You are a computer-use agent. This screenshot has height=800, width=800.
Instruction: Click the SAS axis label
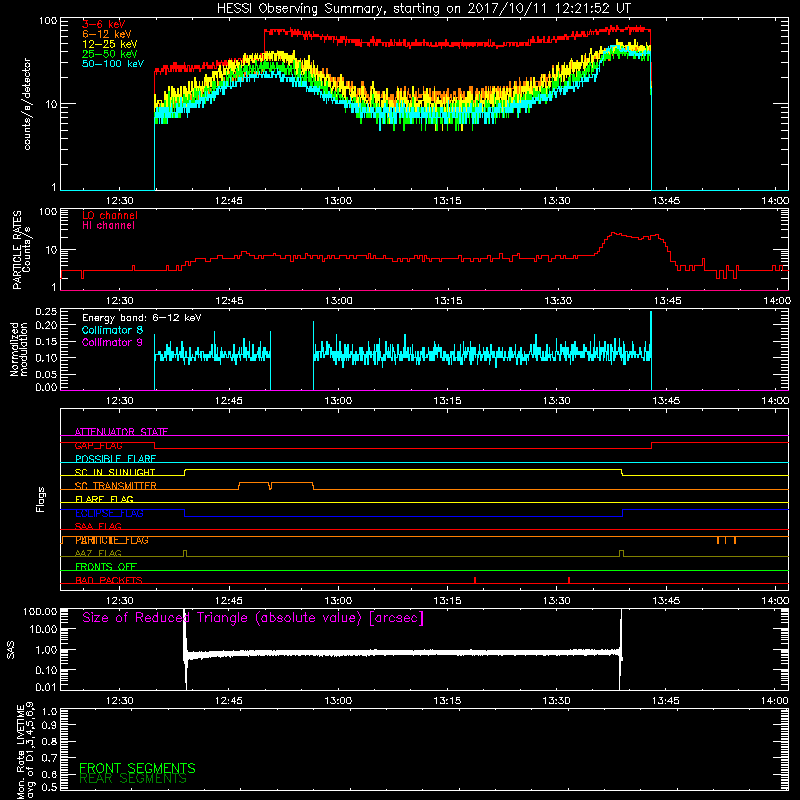[x=11, y=650]
